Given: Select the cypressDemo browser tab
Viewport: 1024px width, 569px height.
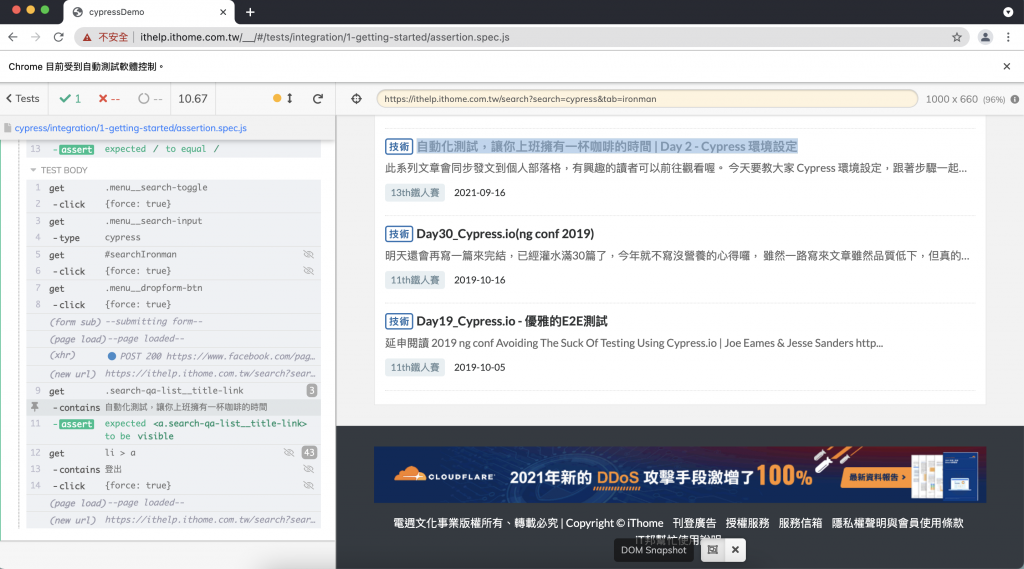Looking at the screenshot, I should tap(148, 12).
